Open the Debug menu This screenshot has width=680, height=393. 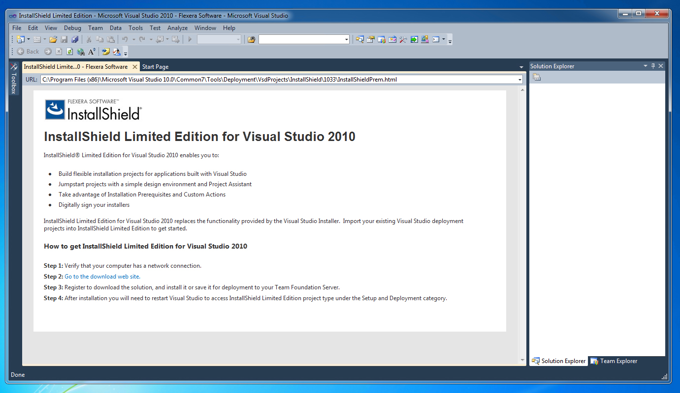[72, 28]
